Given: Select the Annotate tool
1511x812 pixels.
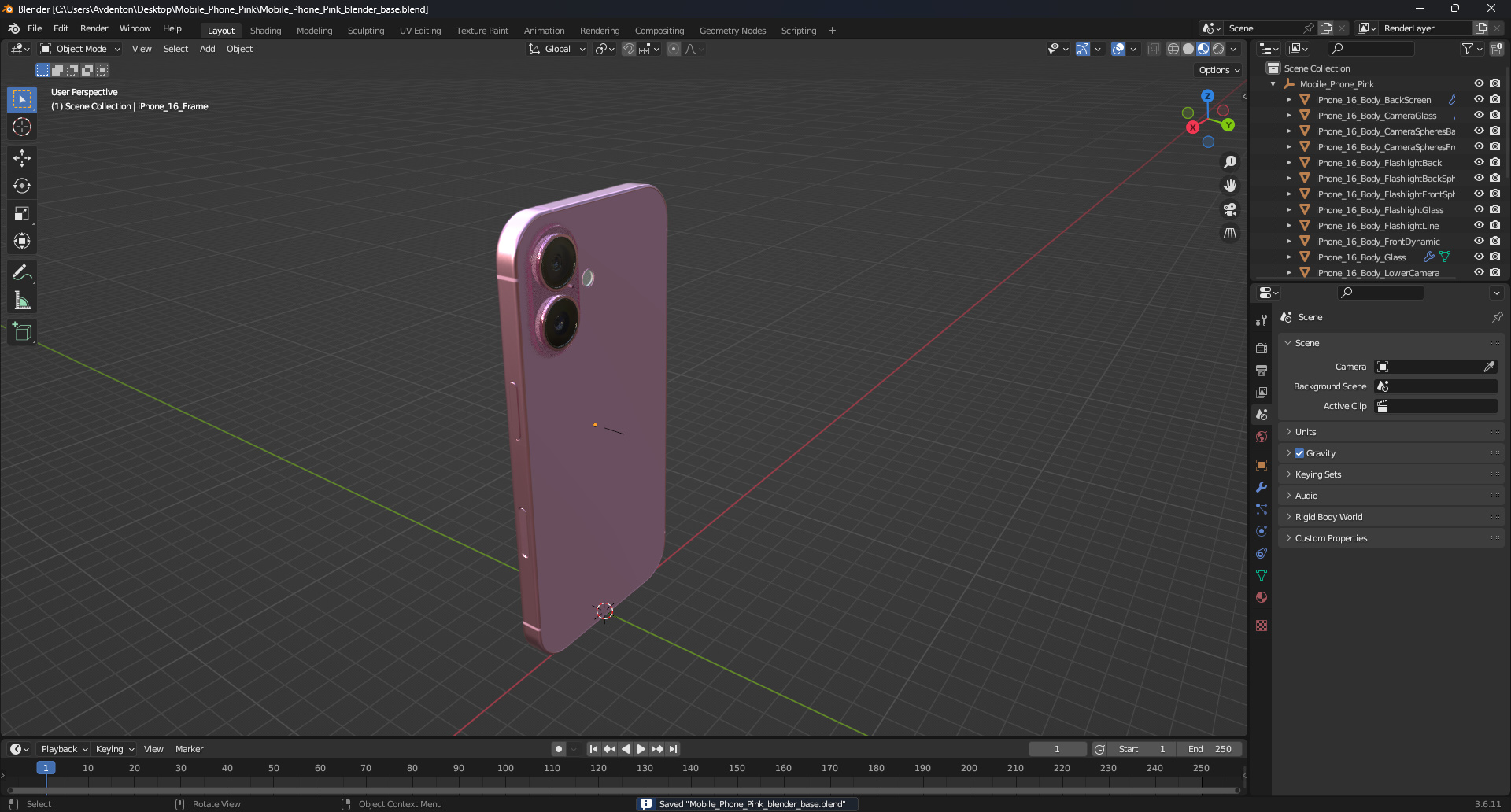Looking at the screenshot, I should coord(22,273).
